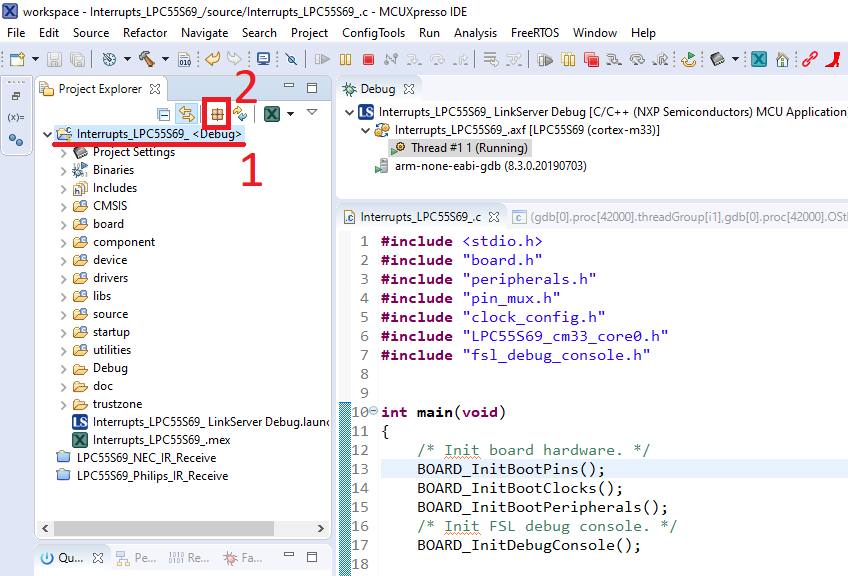Collapse the Interrupts_LPC55S69_ project tree
Image resolution: width=848 pixels, height=576 pixels.
tap(48, 134)
